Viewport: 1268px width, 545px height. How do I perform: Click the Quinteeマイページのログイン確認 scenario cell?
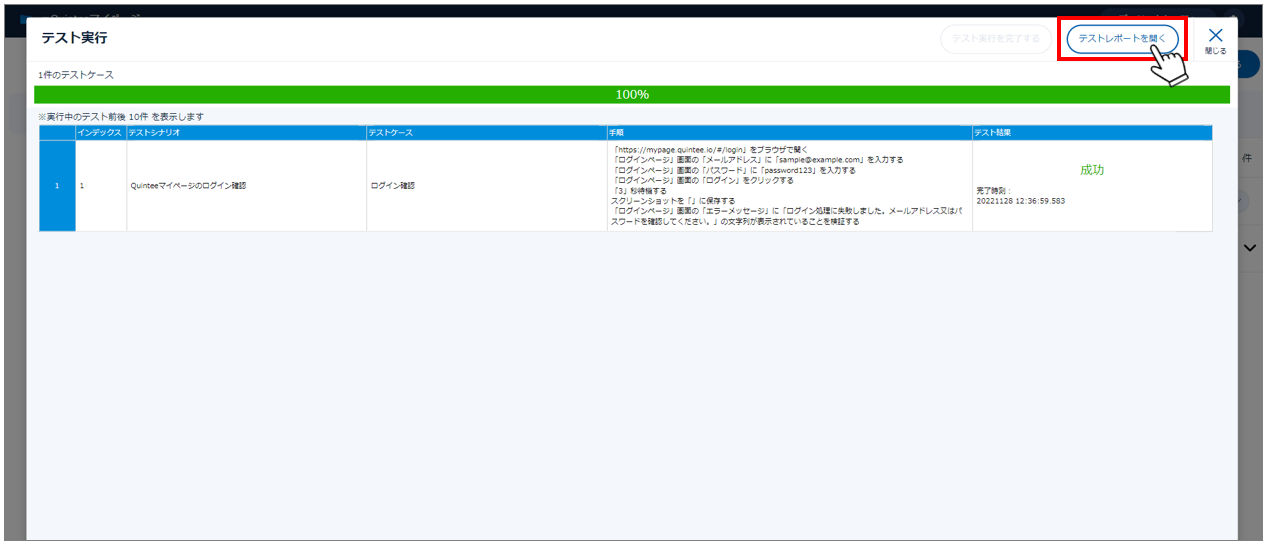pos(188,186)
